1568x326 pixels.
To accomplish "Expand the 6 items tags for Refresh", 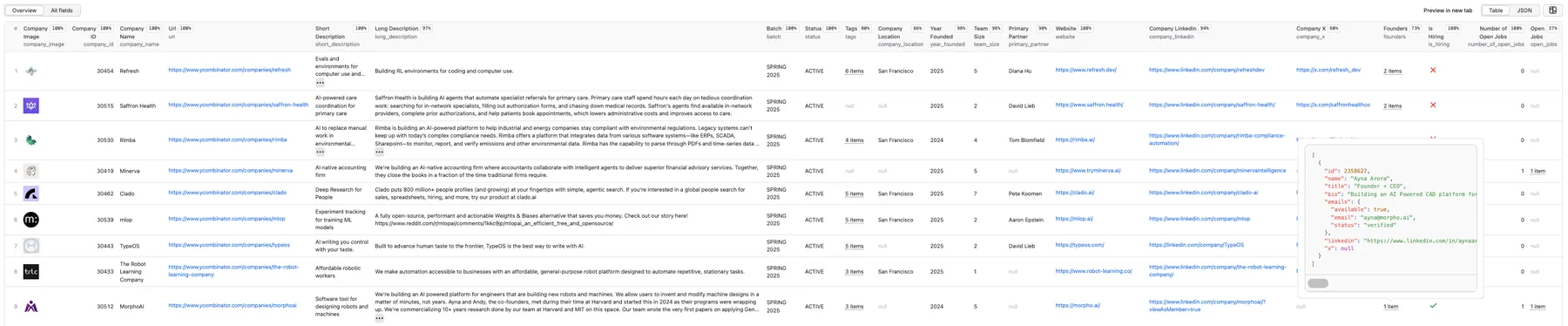I will coord(855,71).
